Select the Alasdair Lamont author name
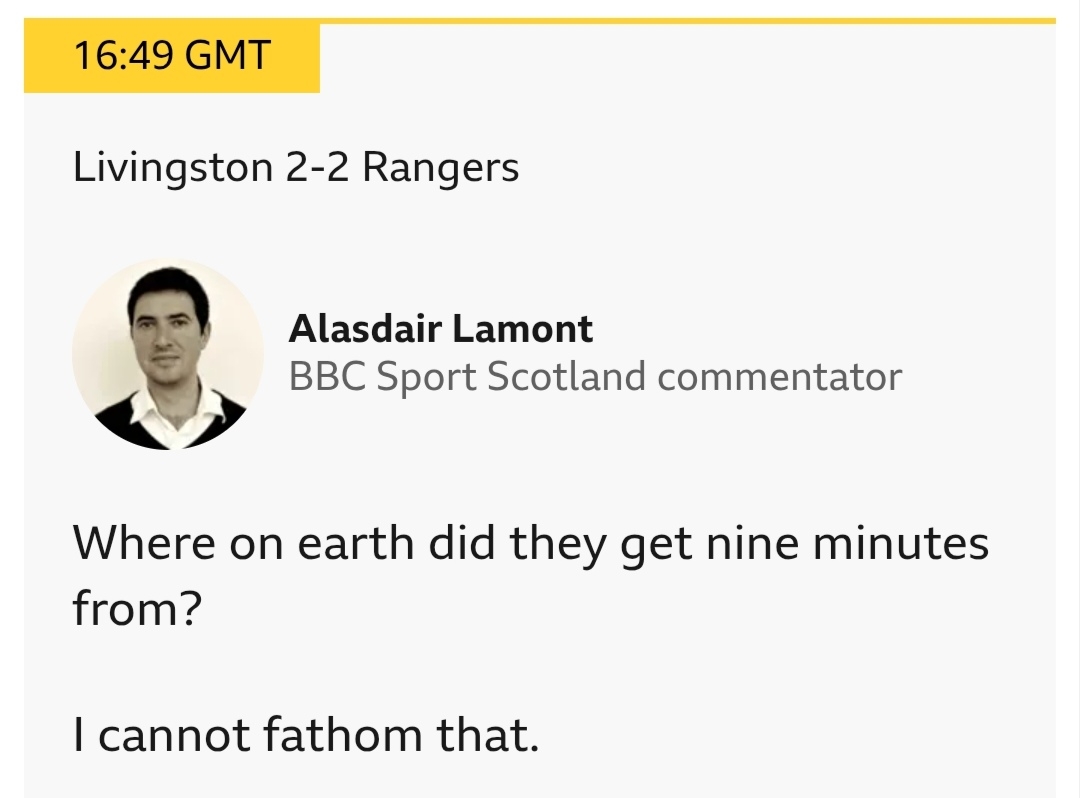 [x=440, y=328]
